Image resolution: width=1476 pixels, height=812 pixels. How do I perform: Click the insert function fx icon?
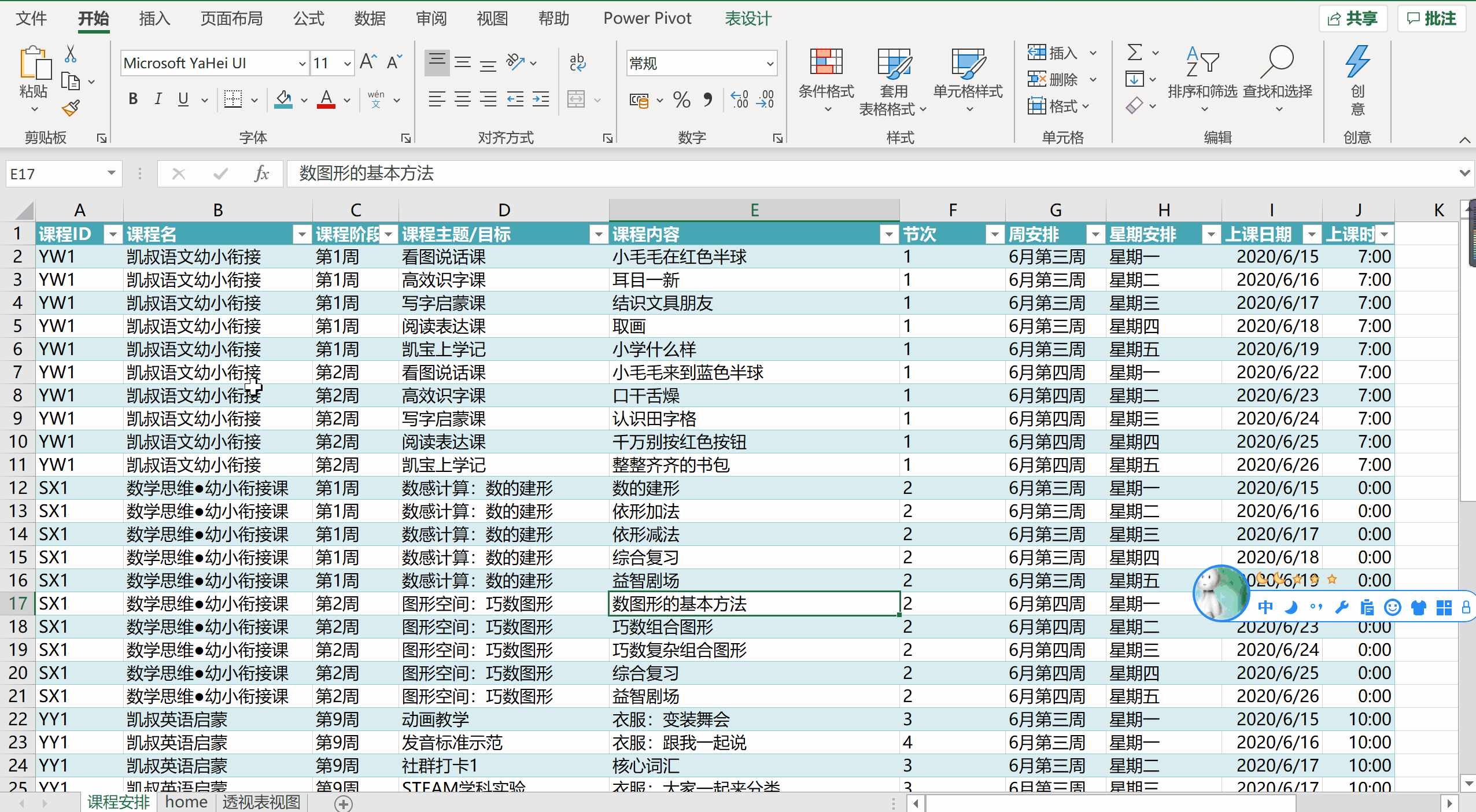tap(261, 174)
